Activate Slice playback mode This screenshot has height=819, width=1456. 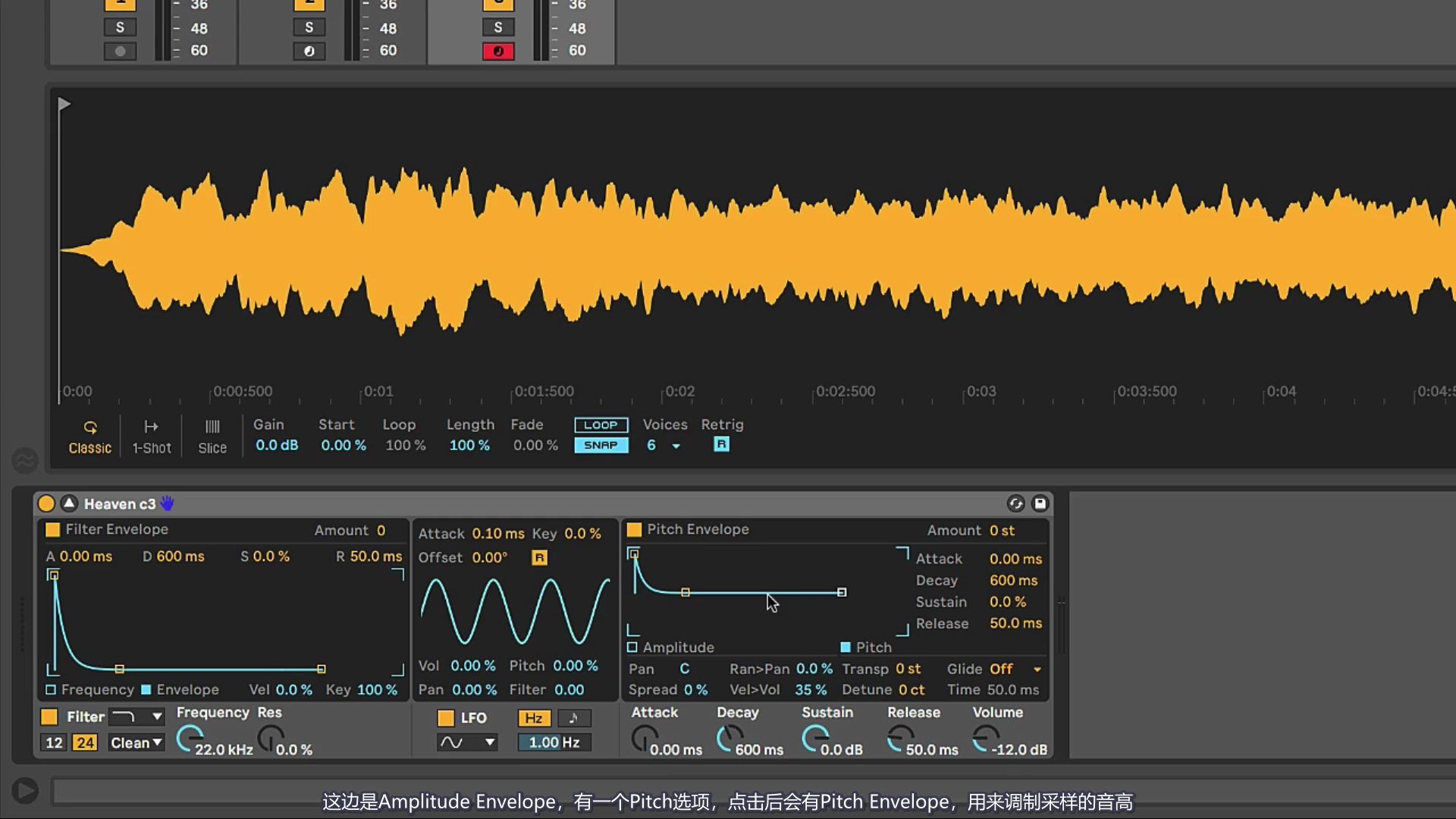click(x=212, y=435)
